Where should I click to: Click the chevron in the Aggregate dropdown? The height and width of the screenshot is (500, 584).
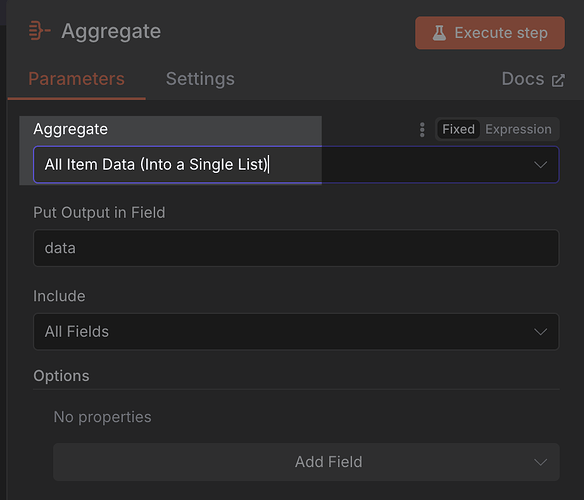pos(540,165)
